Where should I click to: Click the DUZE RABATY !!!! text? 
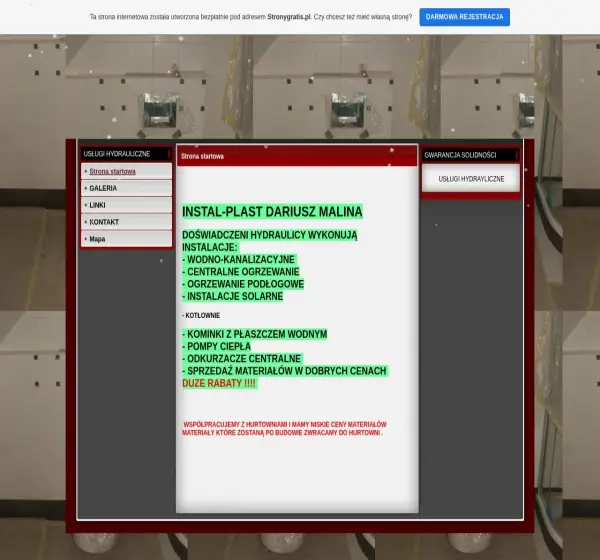pos(219,383)
